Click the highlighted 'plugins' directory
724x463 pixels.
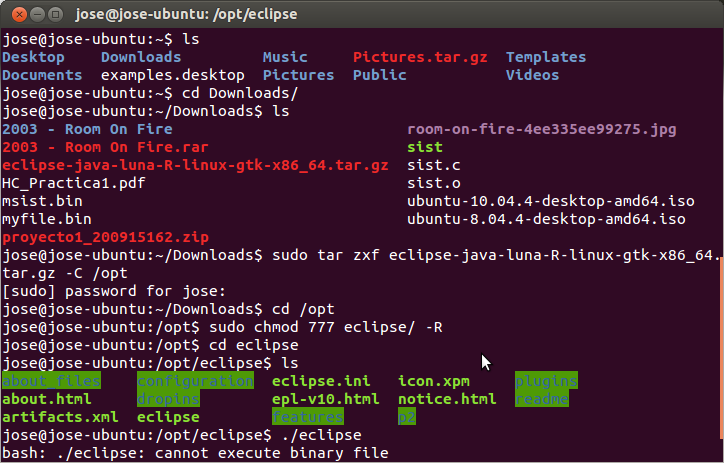tap(546, 381)
